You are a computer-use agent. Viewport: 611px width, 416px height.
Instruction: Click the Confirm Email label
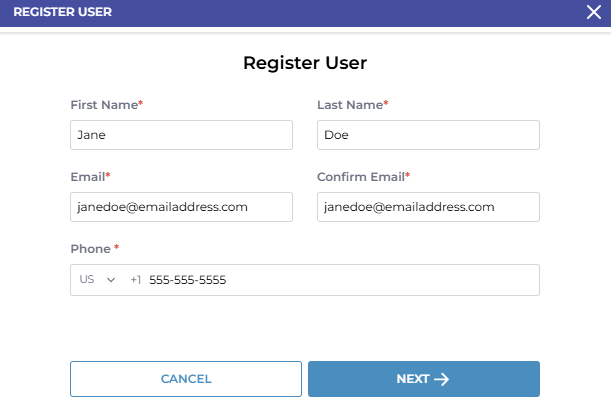click(360, 177)
